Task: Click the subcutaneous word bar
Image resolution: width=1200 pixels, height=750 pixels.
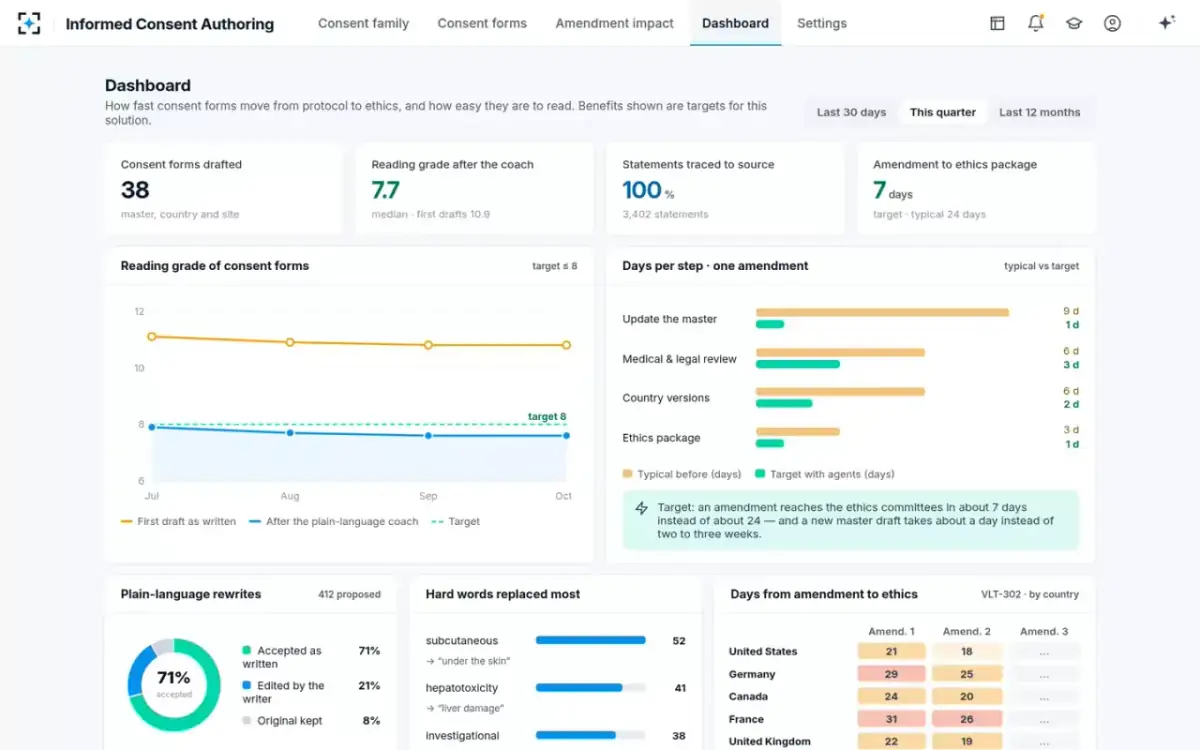Action: pos(591,640)
